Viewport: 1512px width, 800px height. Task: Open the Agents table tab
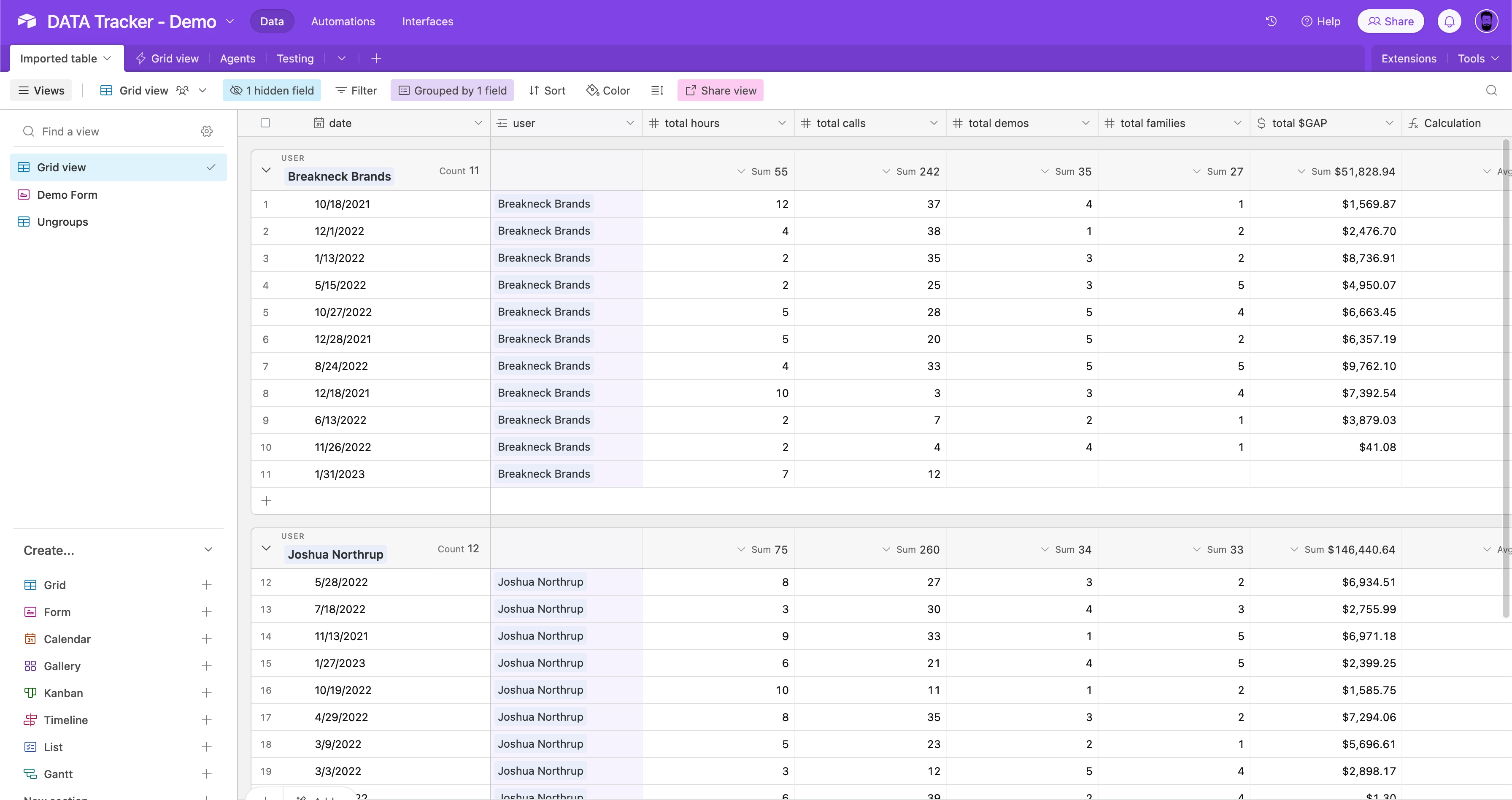(237, 58)
